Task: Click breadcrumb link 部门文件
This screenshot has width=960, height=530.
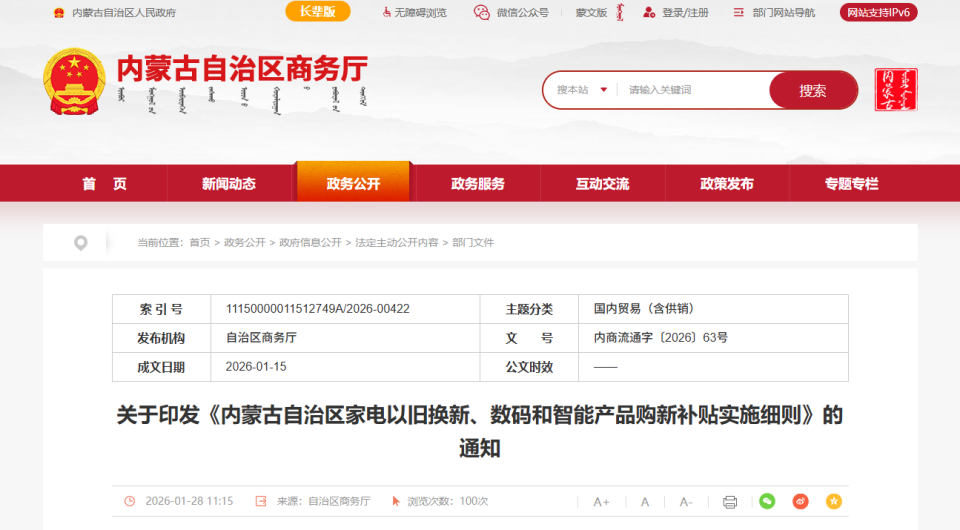Action: (x=473, y=243)
